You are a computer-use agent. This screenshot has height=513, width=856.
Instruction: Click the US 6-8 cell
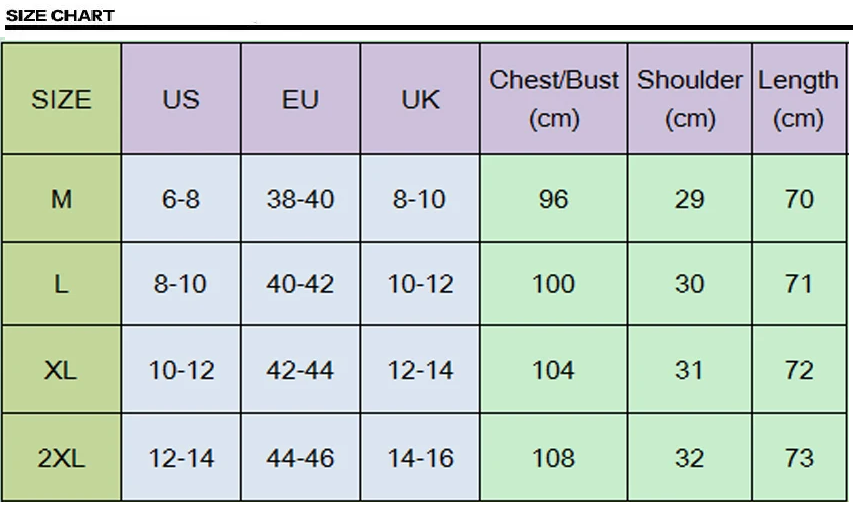181,199
